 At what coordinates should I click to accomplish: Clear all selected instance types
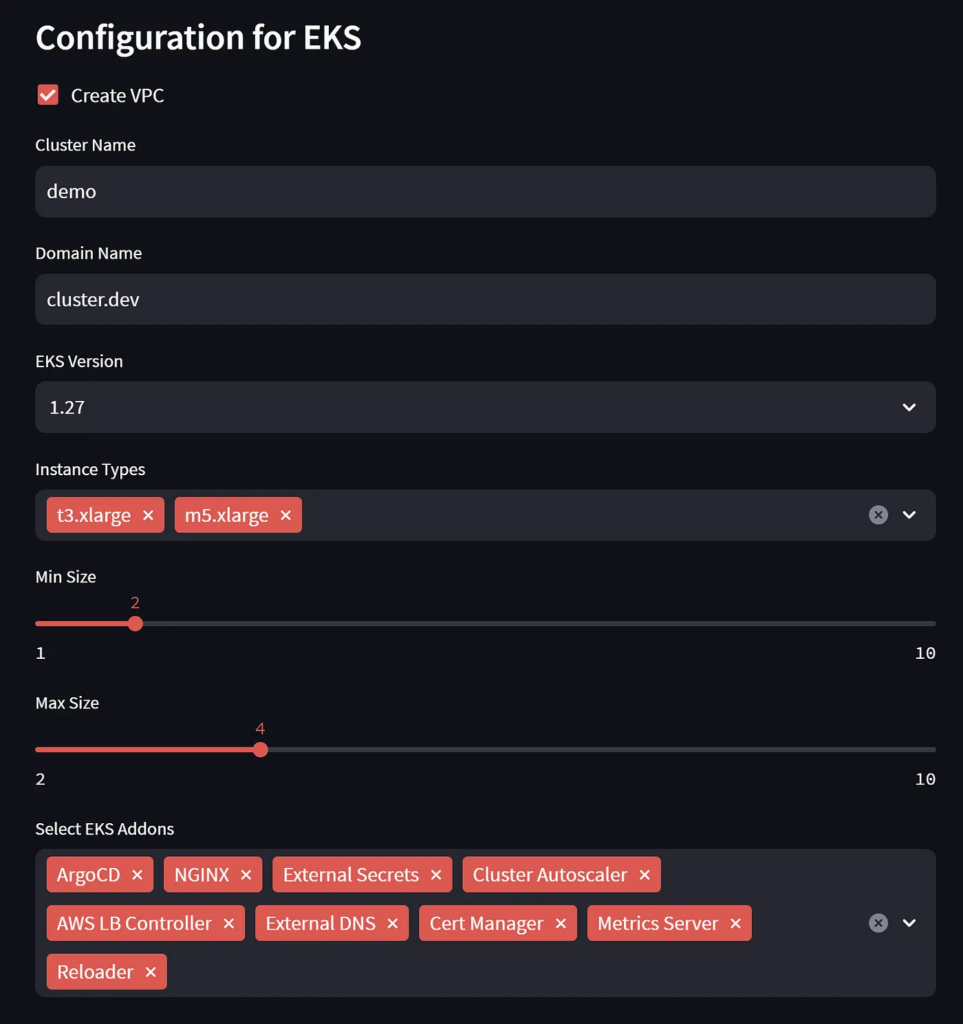coord(878,515)
